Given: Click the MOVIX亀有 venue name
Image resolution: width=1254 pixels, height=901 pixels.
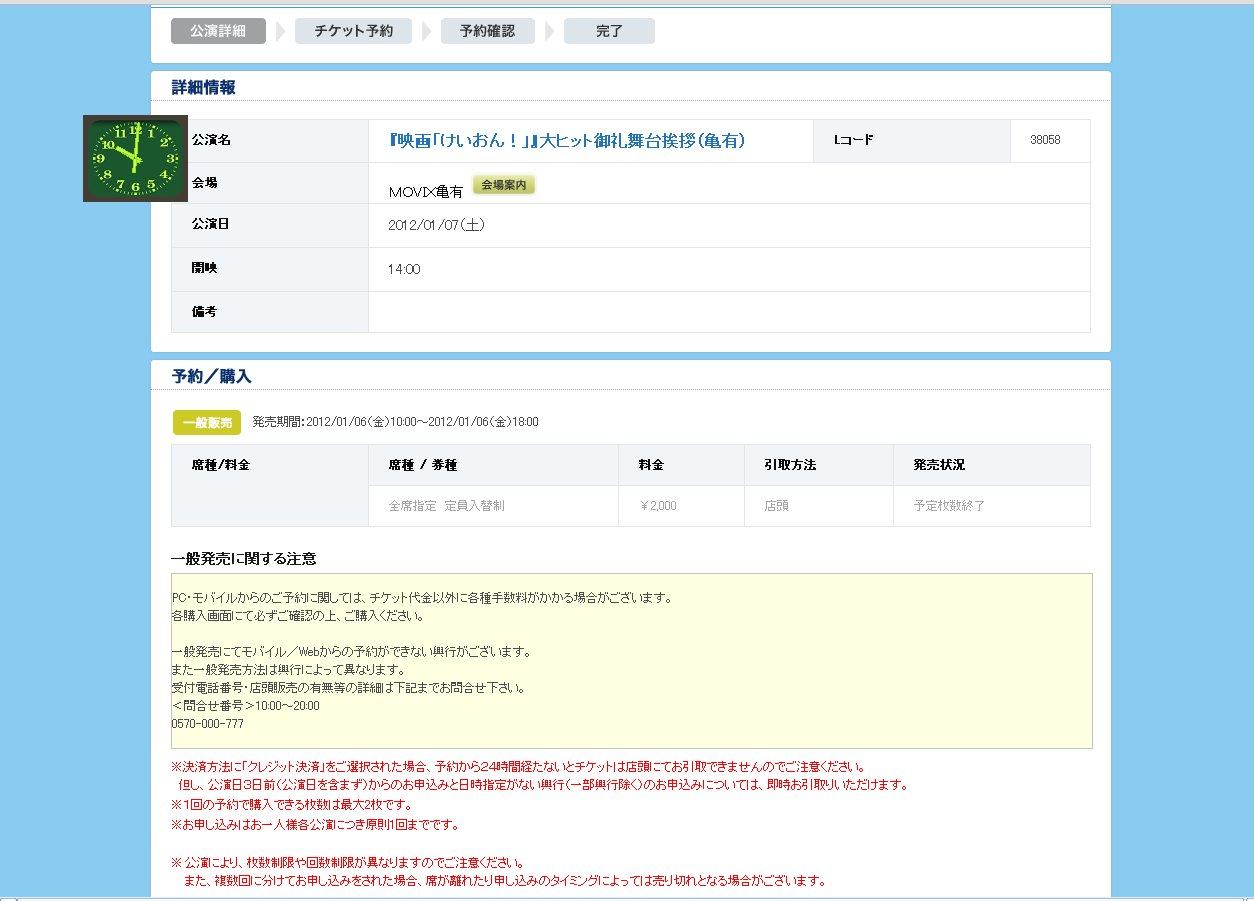Looking at the screenshot, I should click(x=425, y=191).
